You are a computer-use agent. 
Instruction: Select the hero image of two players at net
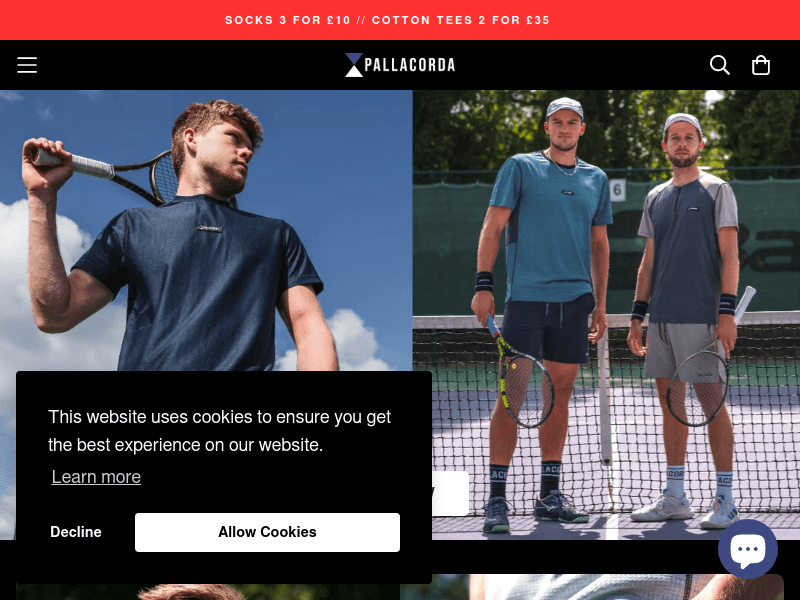(606, 315)
